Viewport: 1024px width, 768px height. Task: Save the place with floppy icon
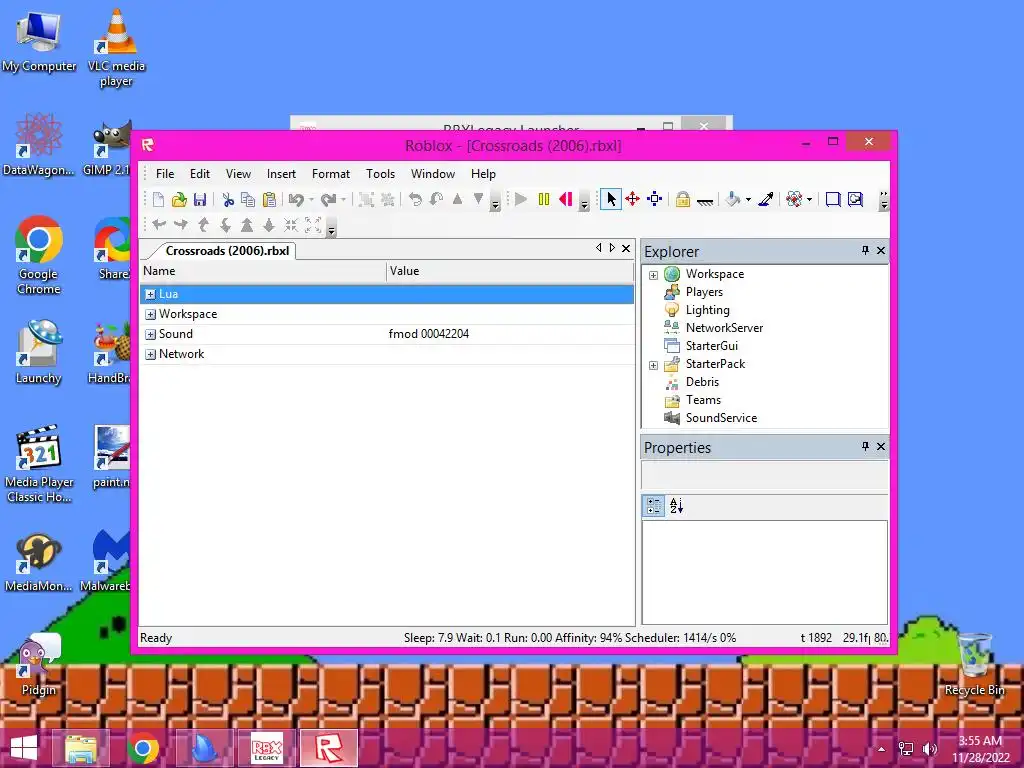[x=200, y=200]
